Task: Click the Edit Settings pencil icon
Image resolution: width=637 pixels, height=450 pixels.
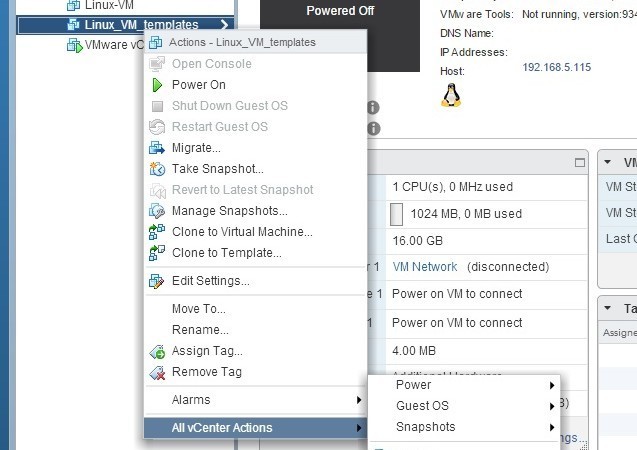Action: (157, 281)
